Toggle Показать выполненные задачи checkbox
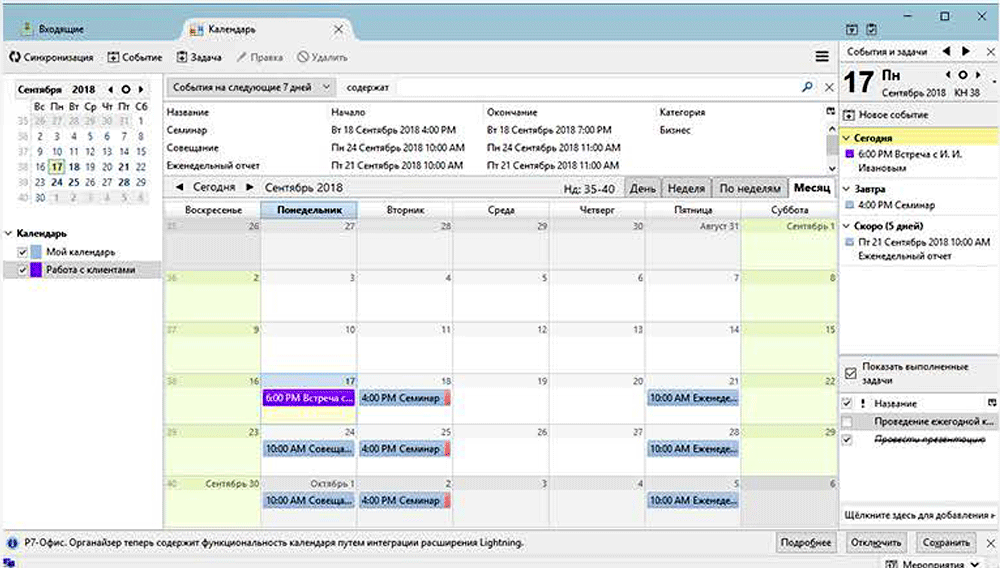This screenshot has width=1000, height=568. point(850,374)
